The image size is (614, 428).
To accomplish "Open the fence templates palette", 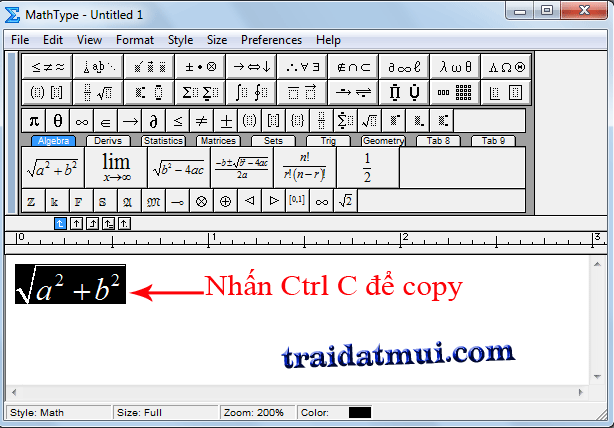I will (x=47, y=92).
